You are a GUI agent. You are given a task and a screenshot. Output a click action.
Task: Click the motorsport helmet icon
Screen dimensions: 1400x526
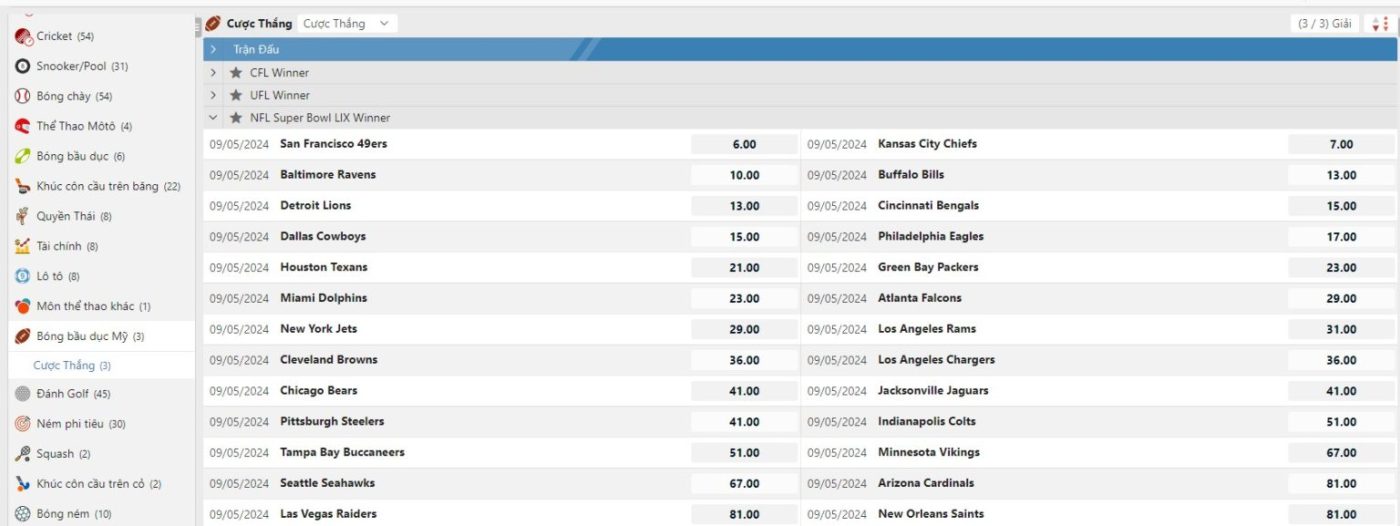(23, 127)
